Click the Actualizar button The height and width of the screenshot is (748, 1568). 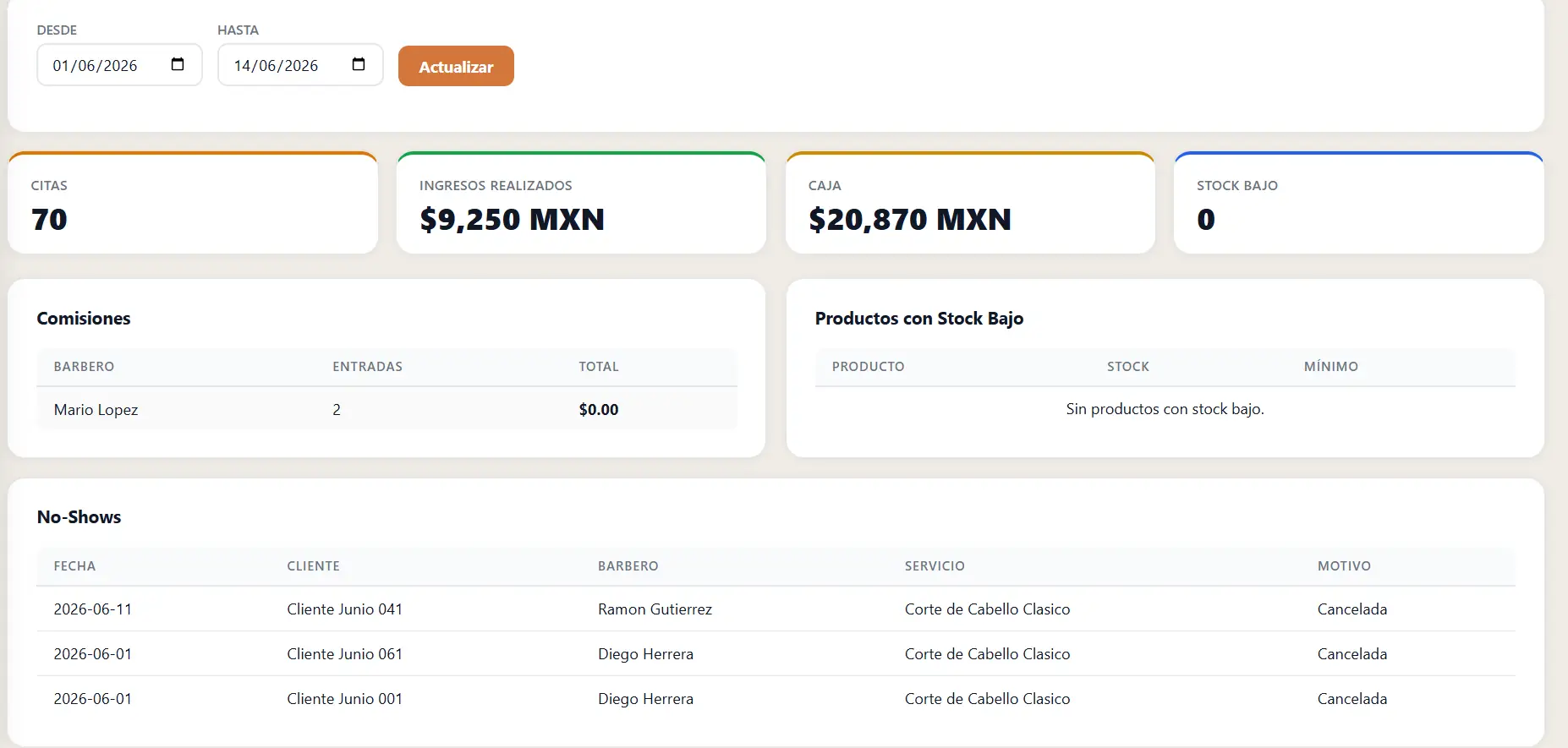[456, 66]
